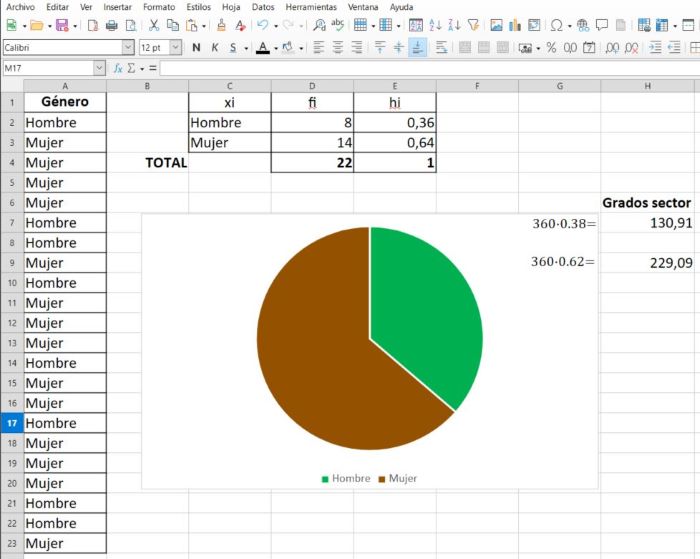Insert a comment
Screen dimensions: 700x559
(x=602, y=25)
